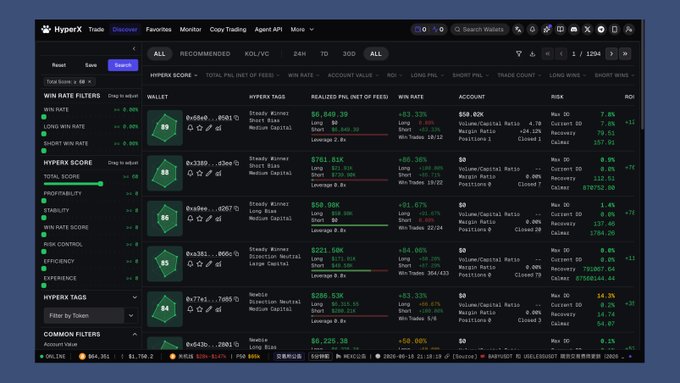This screenshot has height=383, width=680.
Task: Open score 89 radar thumbnail
Action: tap(165, 128)
